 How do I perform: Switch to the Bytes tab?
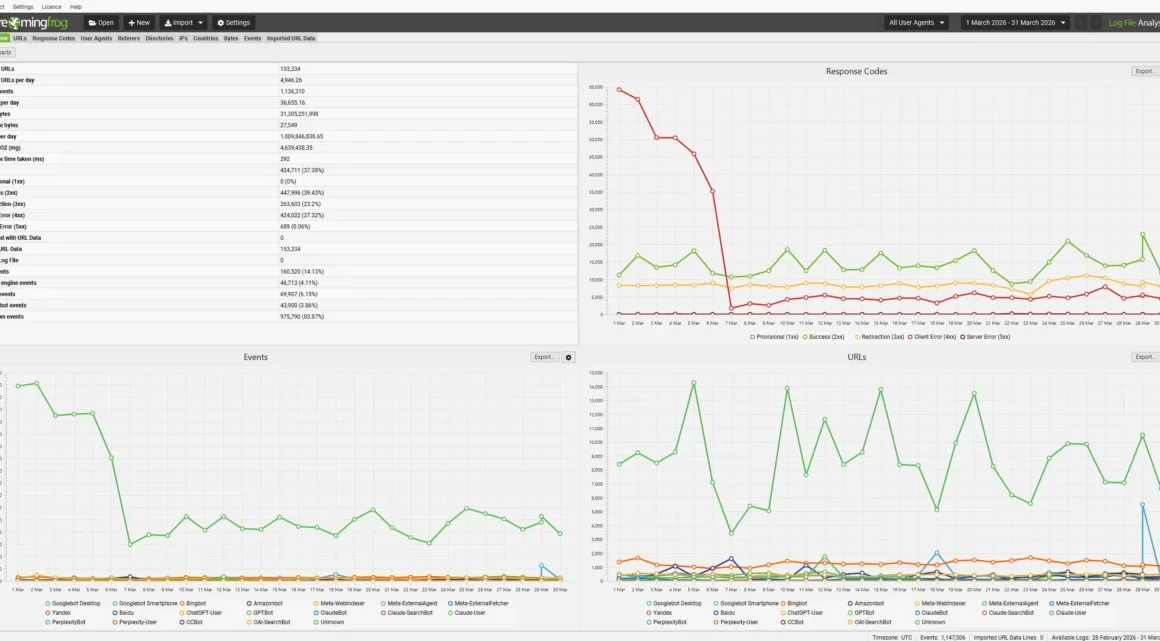coord(231,38)
